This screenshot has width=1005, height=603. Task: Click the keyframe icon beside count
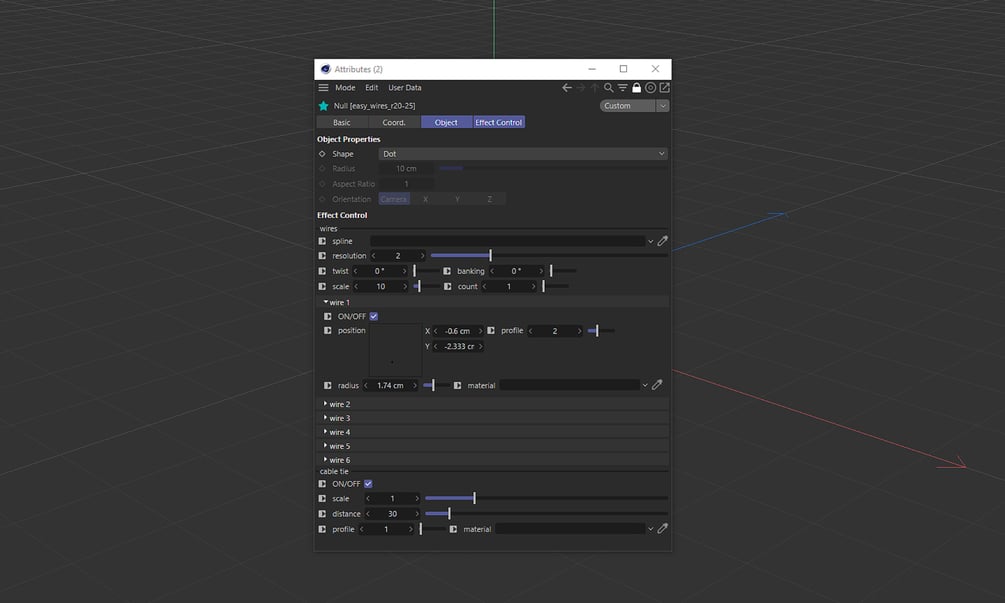point(447,286)
